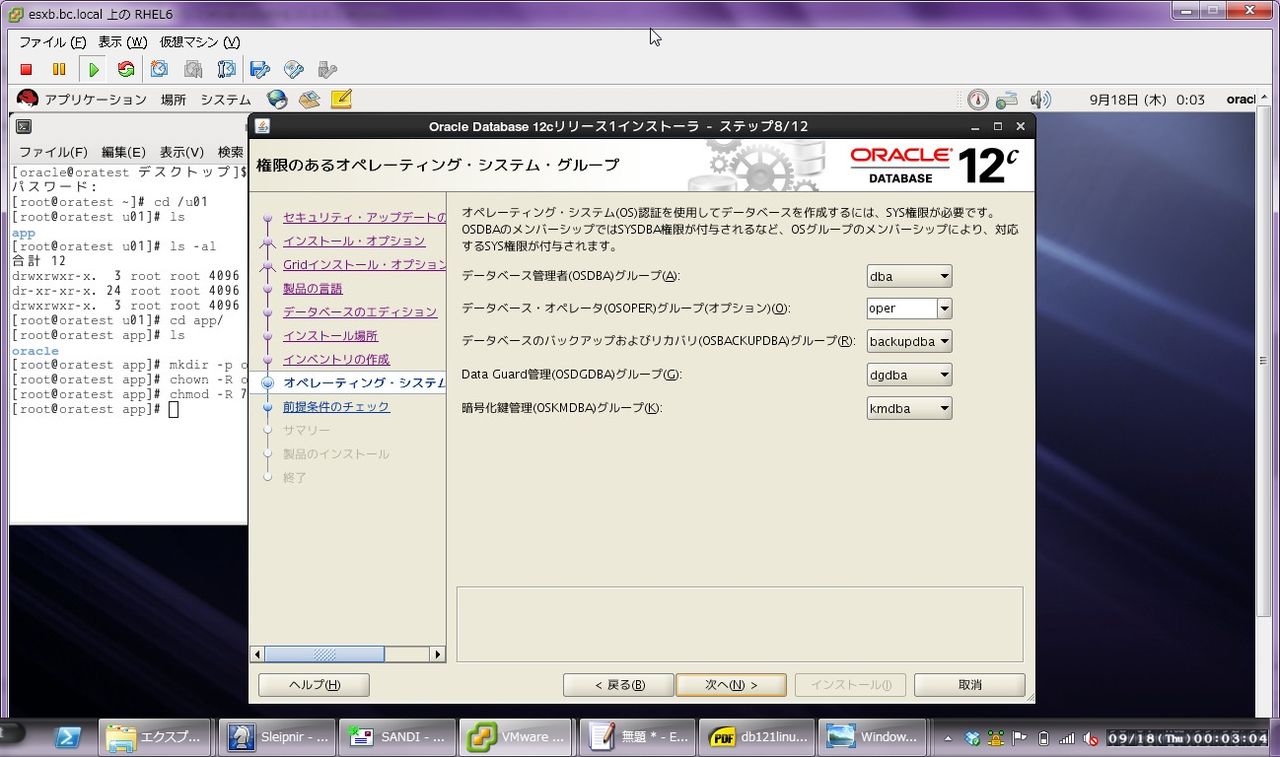Click the volume speaker icon on GNOME panel
The image size is (1280, 757).
(x=1041, y=99)
